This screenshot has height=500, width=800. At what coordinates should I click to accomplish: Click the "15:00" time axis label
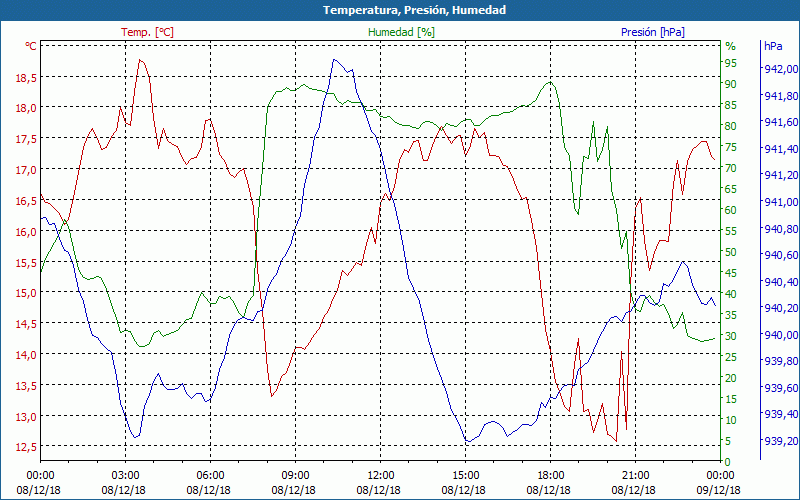(x=465, y=476)
